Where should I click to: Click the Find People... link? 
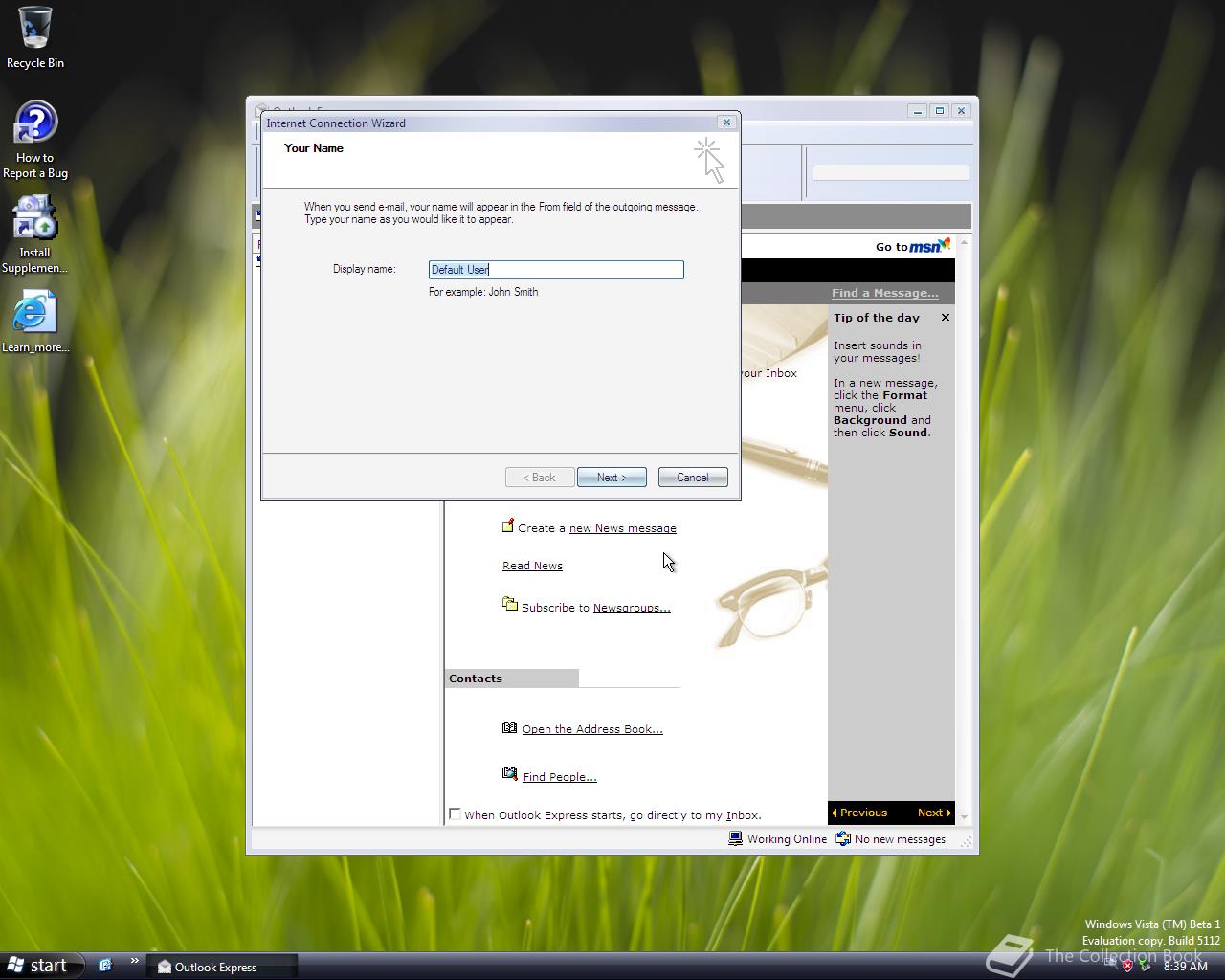(560, 777)
